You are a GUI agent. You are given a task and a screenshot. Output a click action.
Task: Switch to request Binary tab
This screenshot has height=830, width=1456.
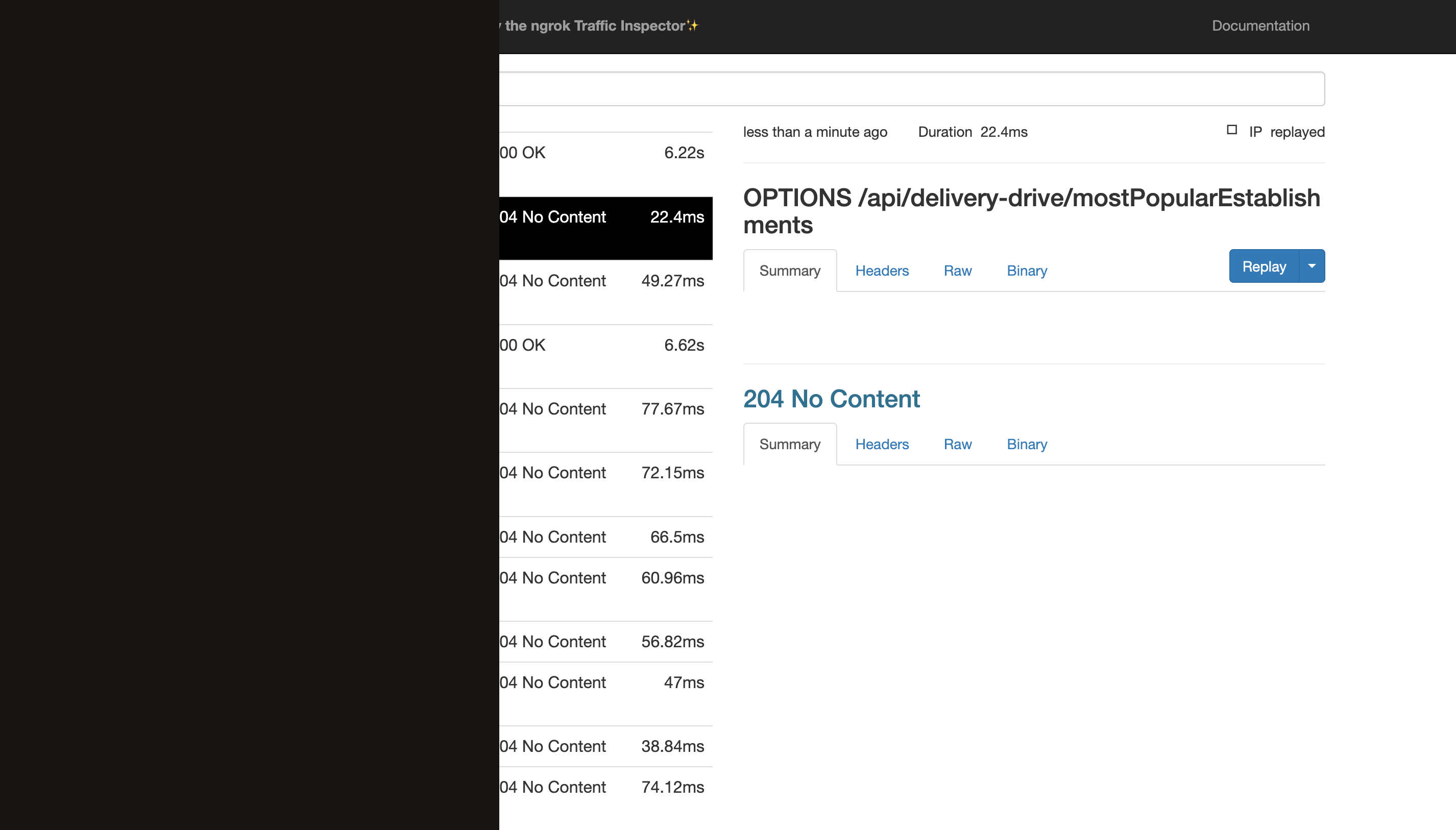[x=1026, y=271]
